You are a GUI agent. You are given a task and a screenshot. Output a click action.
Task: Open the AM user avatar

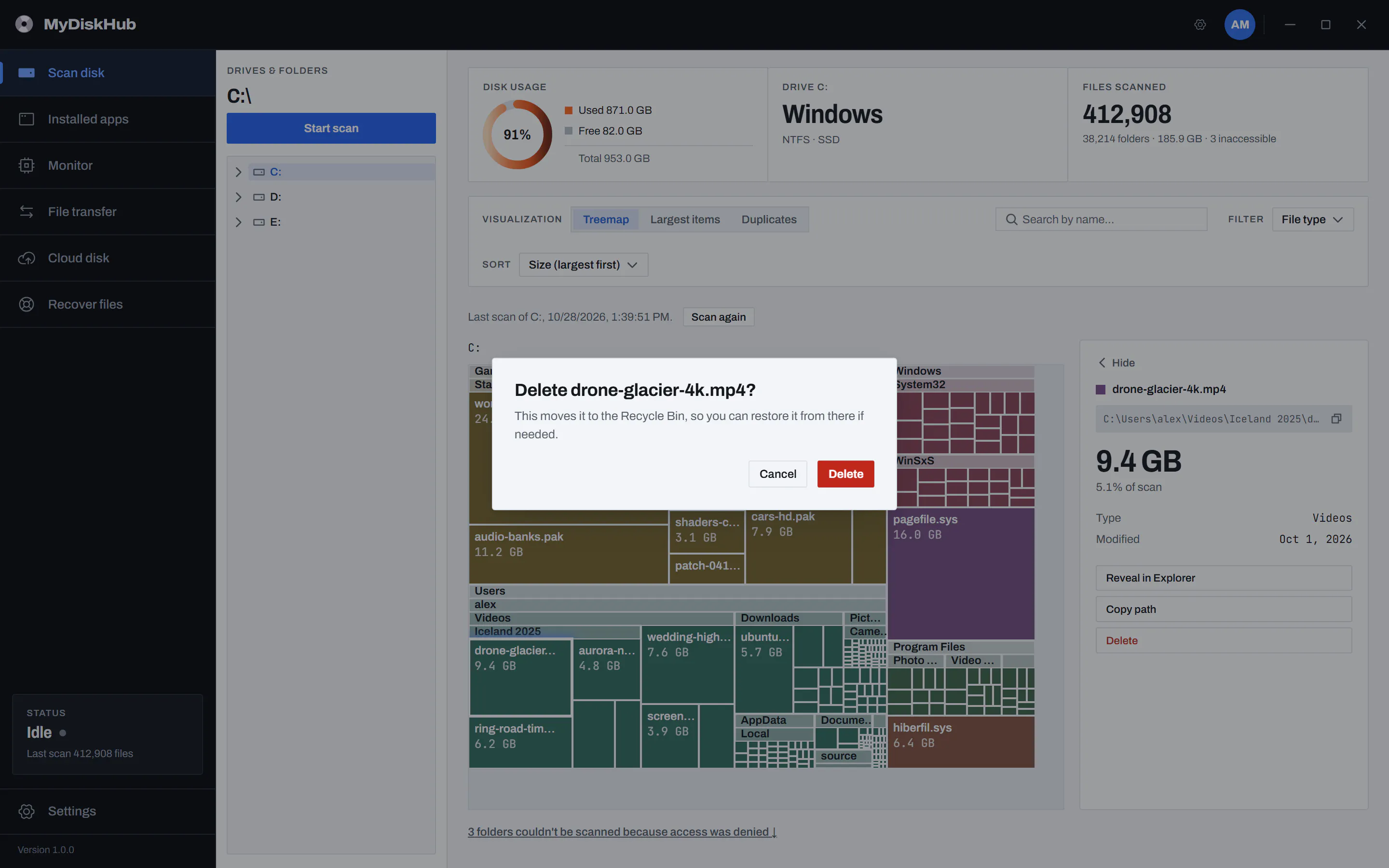(1240, 25)
